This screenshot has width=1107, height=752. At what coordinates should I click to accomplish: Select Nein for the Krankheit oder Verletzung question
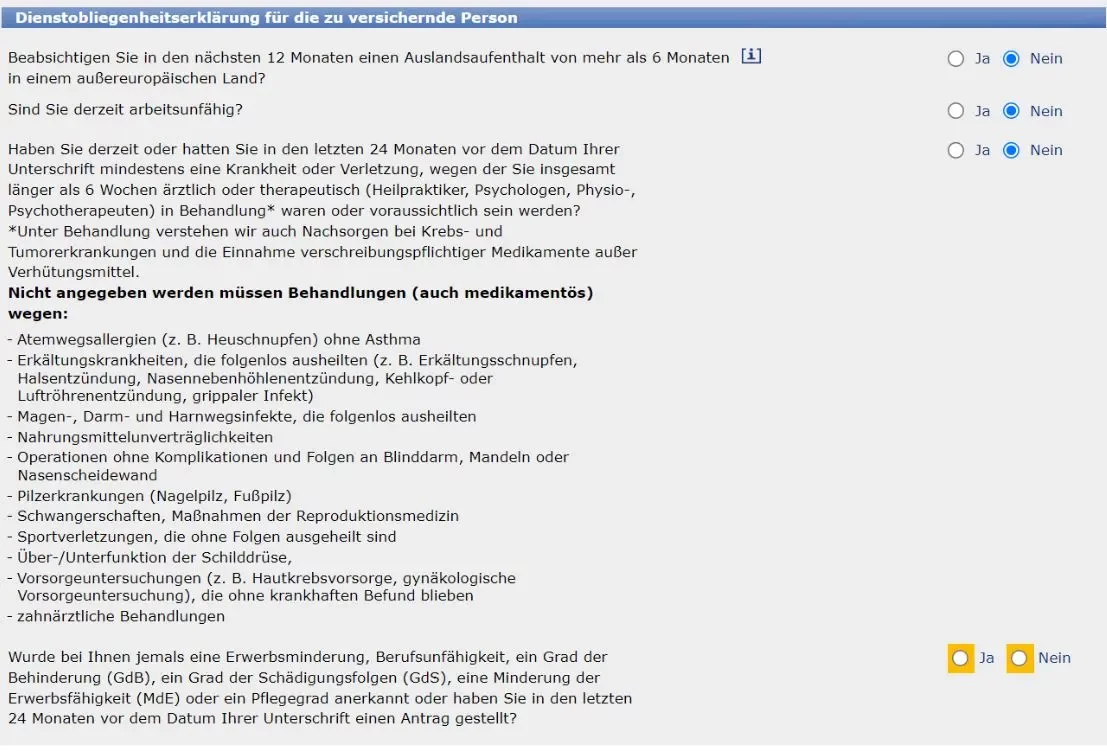pos(1013,150)
